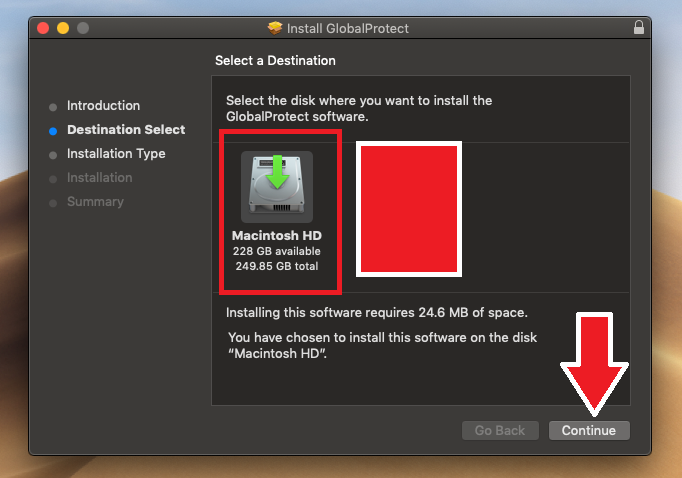Click the padlock icon in title bar
Viewport: 682px width, 478px height.
point(638,28)
